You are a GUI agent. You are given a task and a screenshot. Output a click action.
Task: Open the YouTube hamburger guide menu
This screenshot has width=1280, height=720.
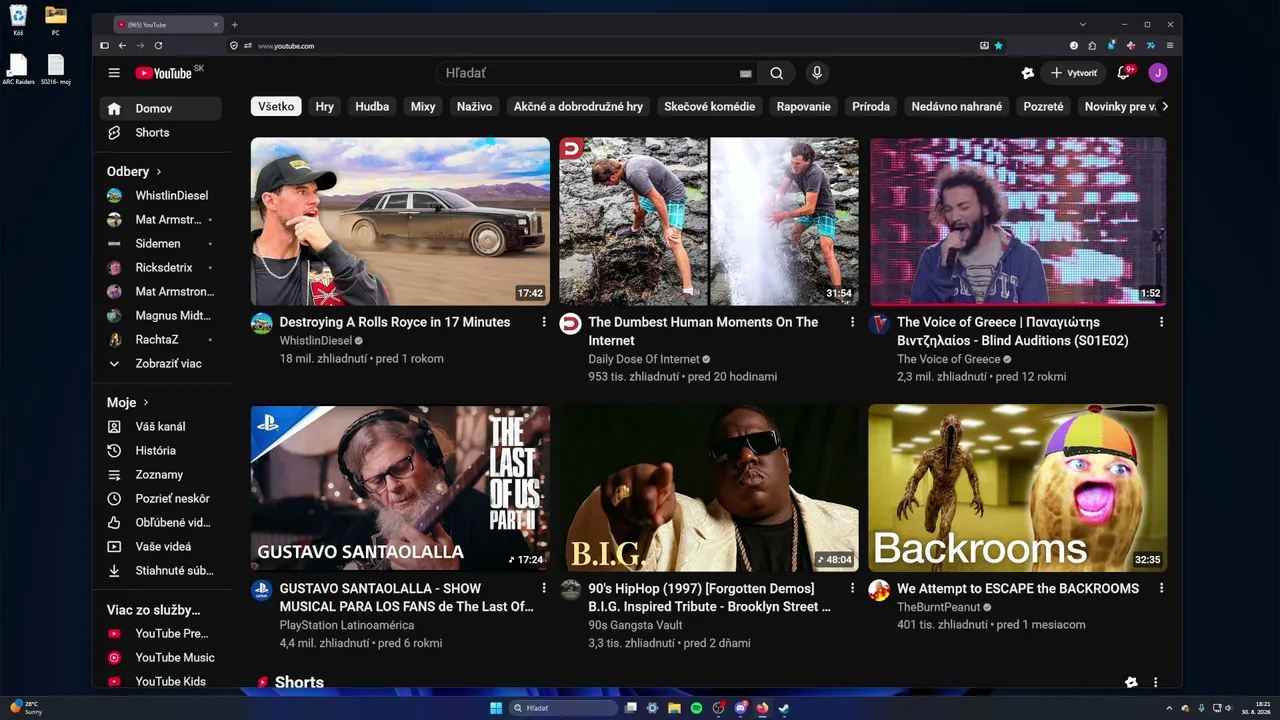(114, 73)
